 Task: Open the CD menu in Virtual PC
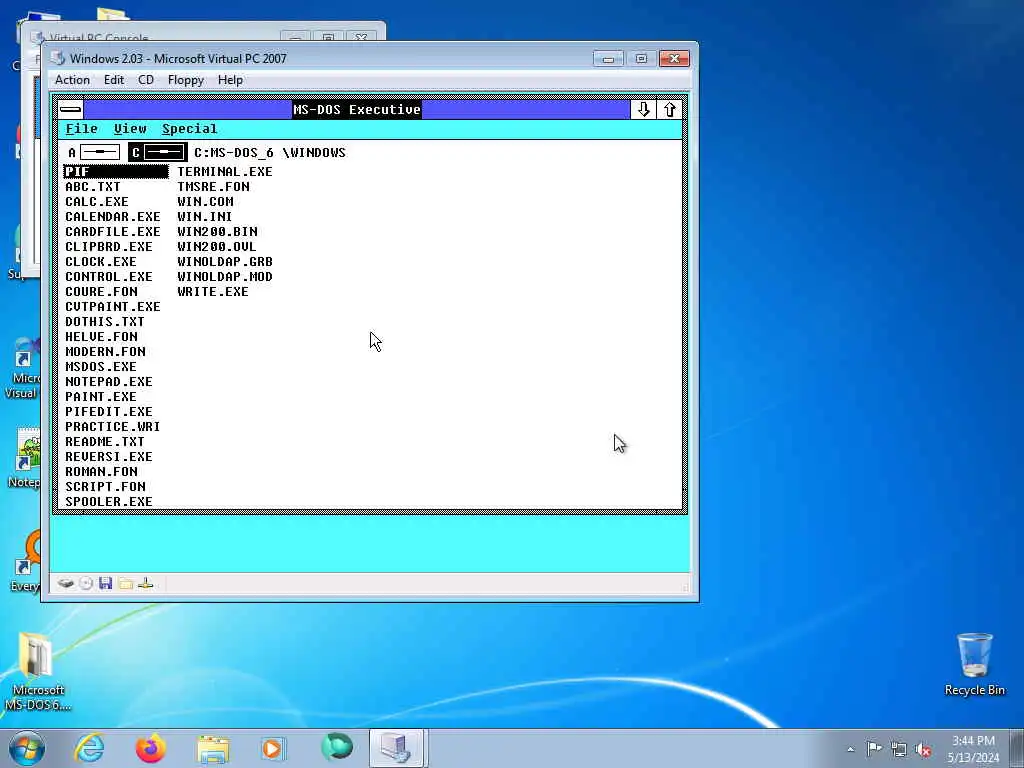[146, 80]
